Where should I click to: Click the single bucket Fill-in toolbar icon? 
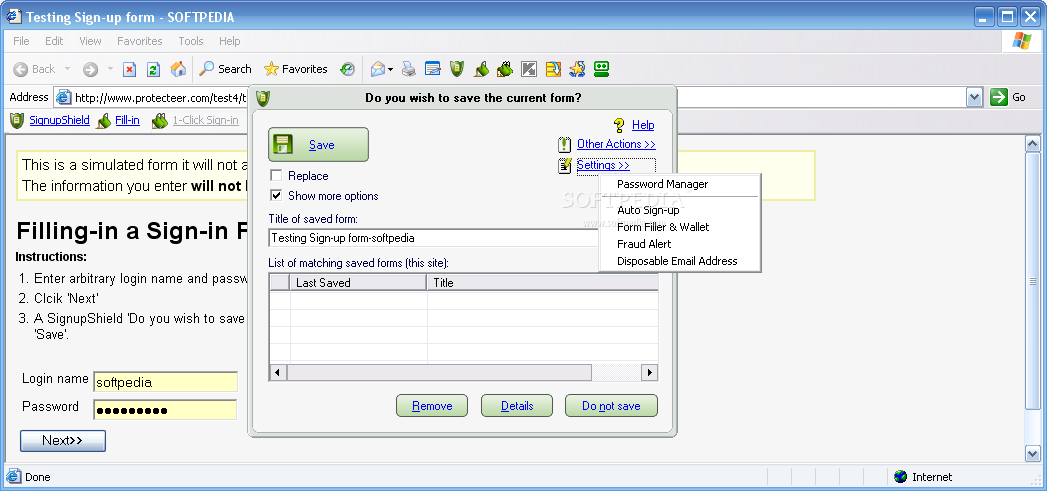click(481, 69)
